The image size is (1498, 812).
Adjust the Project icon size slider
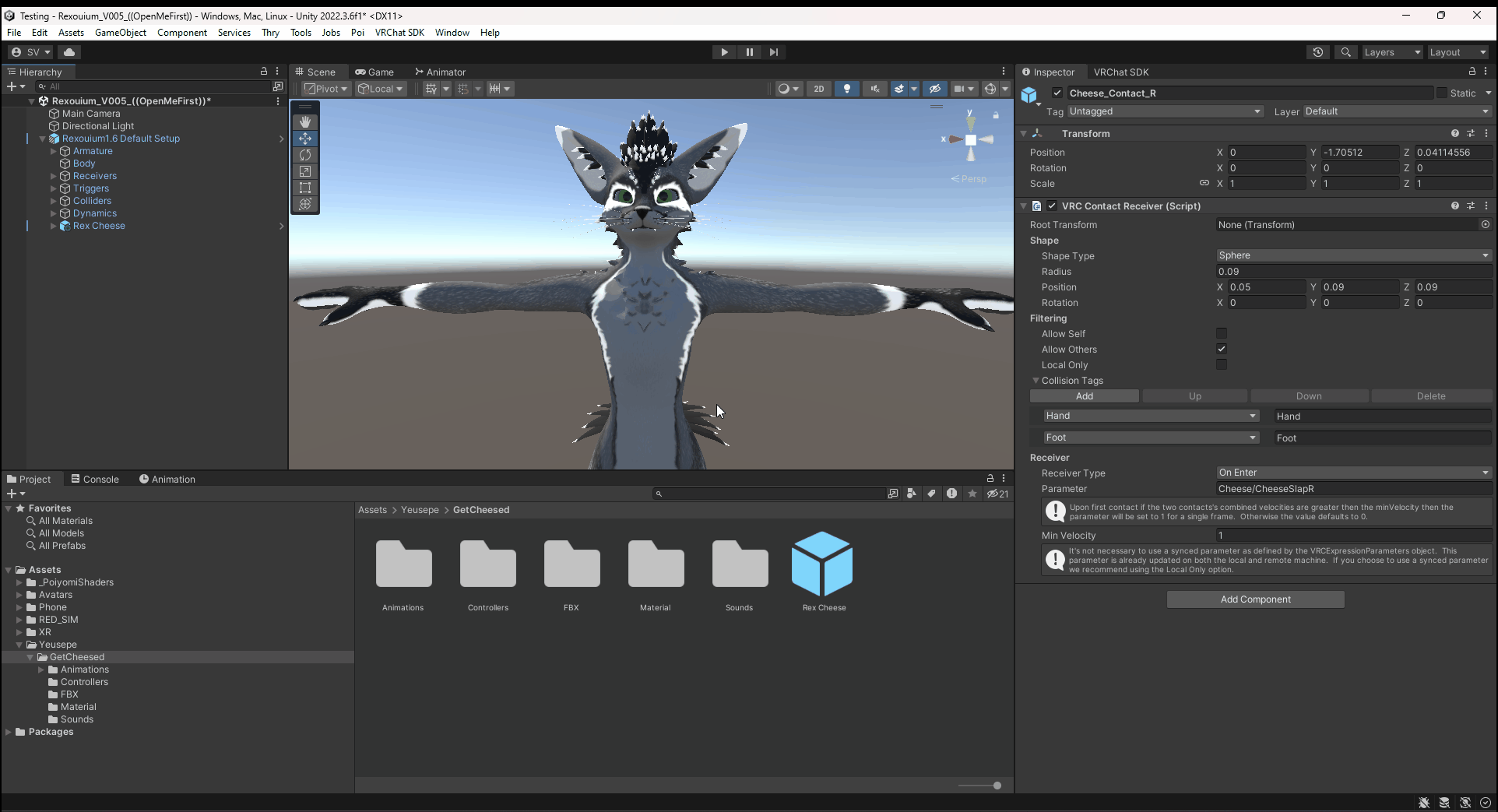[979, 786]
